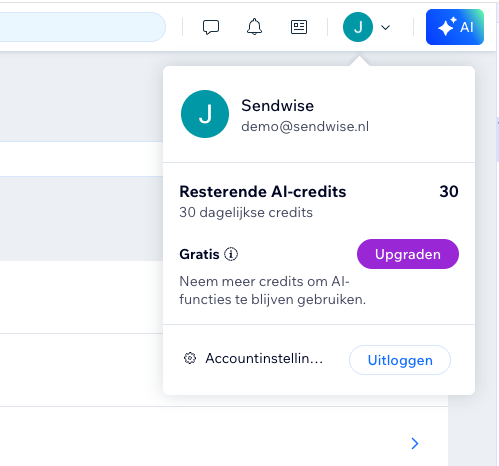Click the demo@sendwise.nl email address
The image size is (499, 466).
coord(305,126)
